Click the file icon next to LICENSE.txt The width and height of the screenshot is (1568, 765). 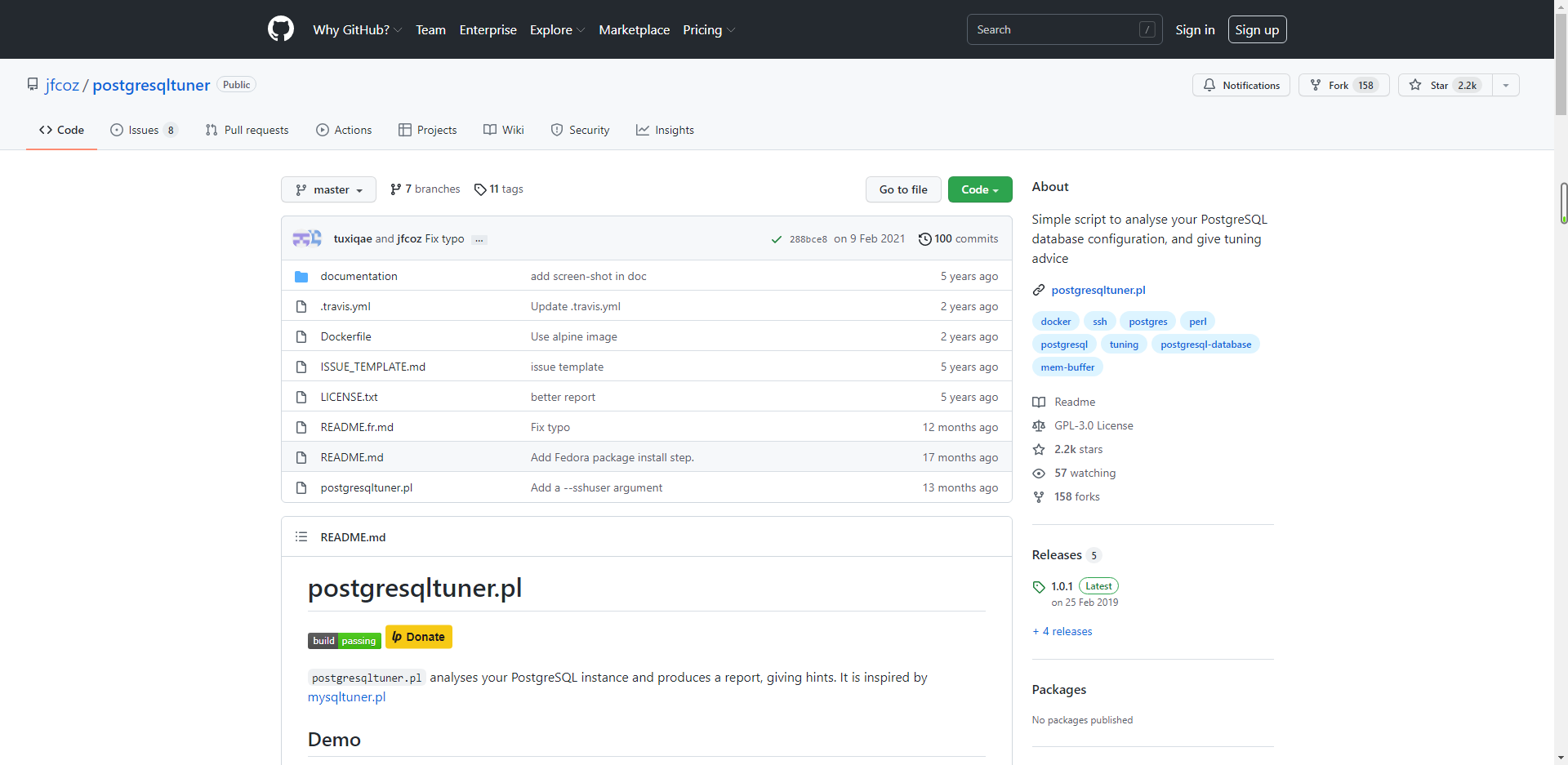coord(301,397)
